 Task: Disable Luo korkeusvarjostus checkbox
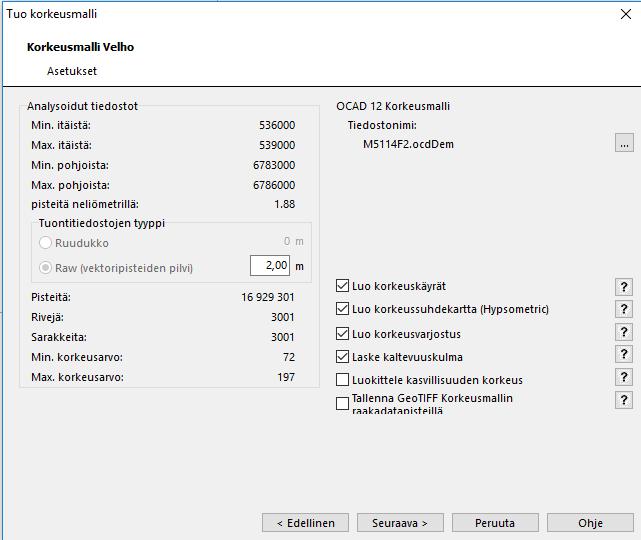point(342,334)
